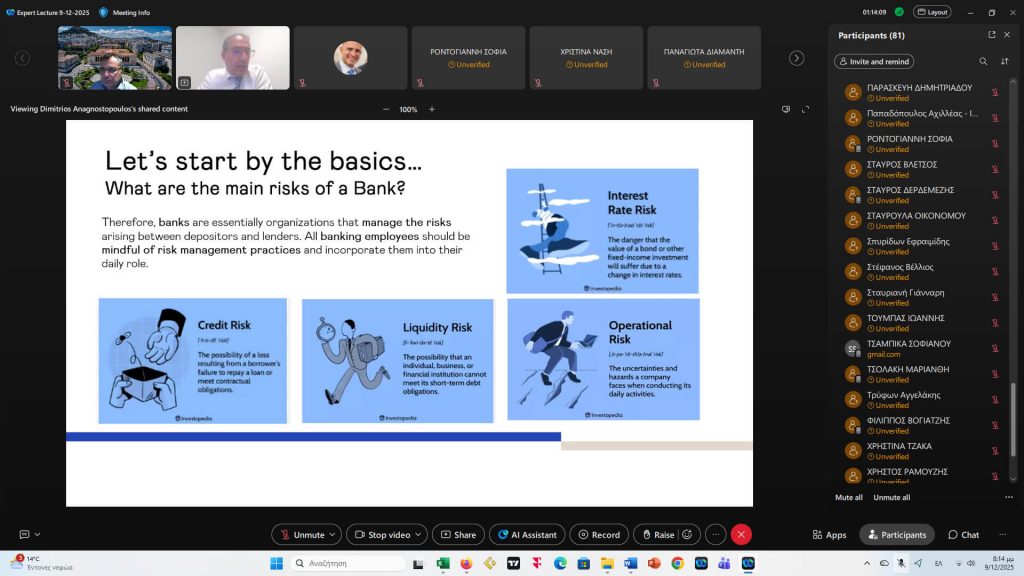Start recording the meeting

[599, 534]
